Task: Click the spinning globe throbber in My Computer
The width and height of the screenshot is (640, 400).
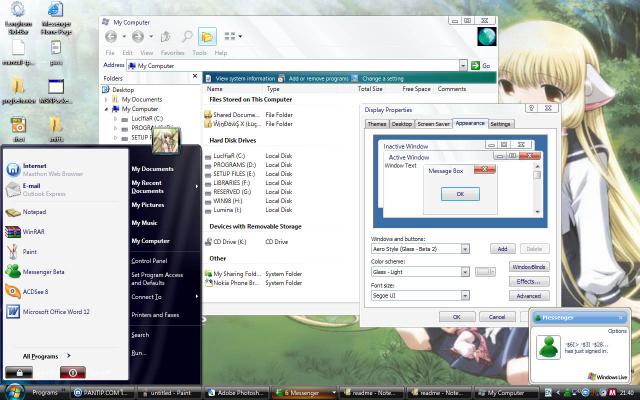Action: pos(487,36)
